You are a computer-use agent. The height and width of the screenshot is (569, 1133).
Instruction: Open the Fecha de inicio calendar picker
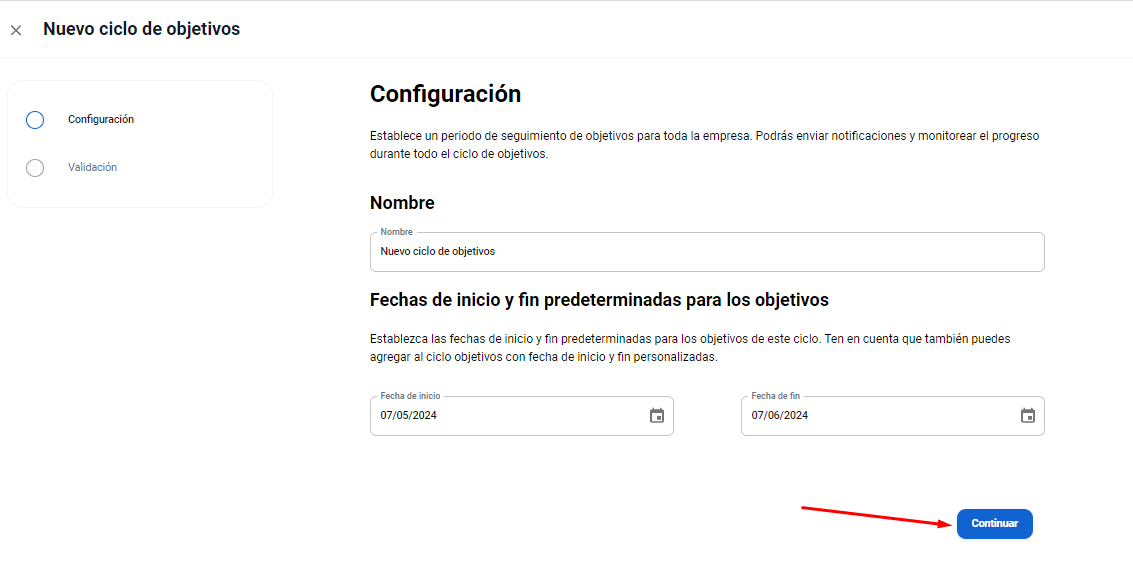(x=657, y=416)
